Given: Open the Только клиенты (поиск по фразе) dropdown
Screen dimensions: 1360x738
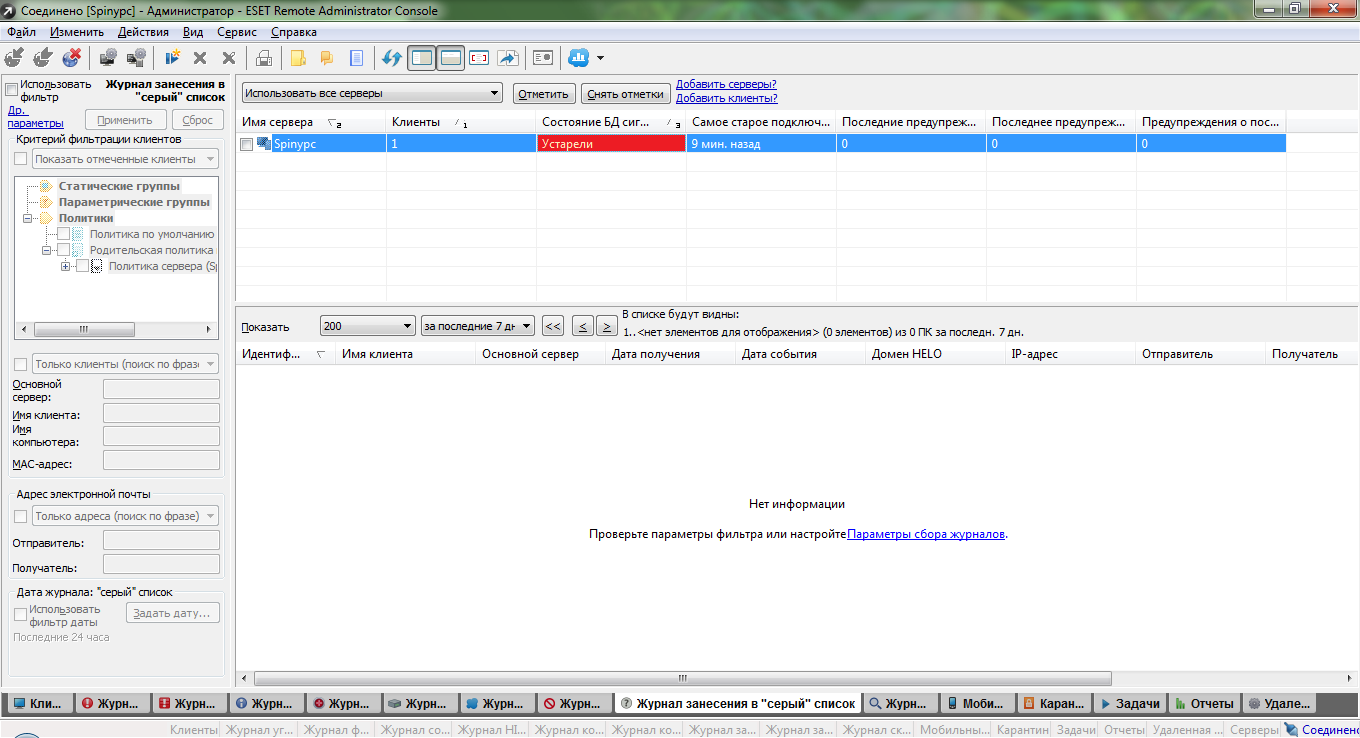Looking at the screenshot, I should pos(125,364).
